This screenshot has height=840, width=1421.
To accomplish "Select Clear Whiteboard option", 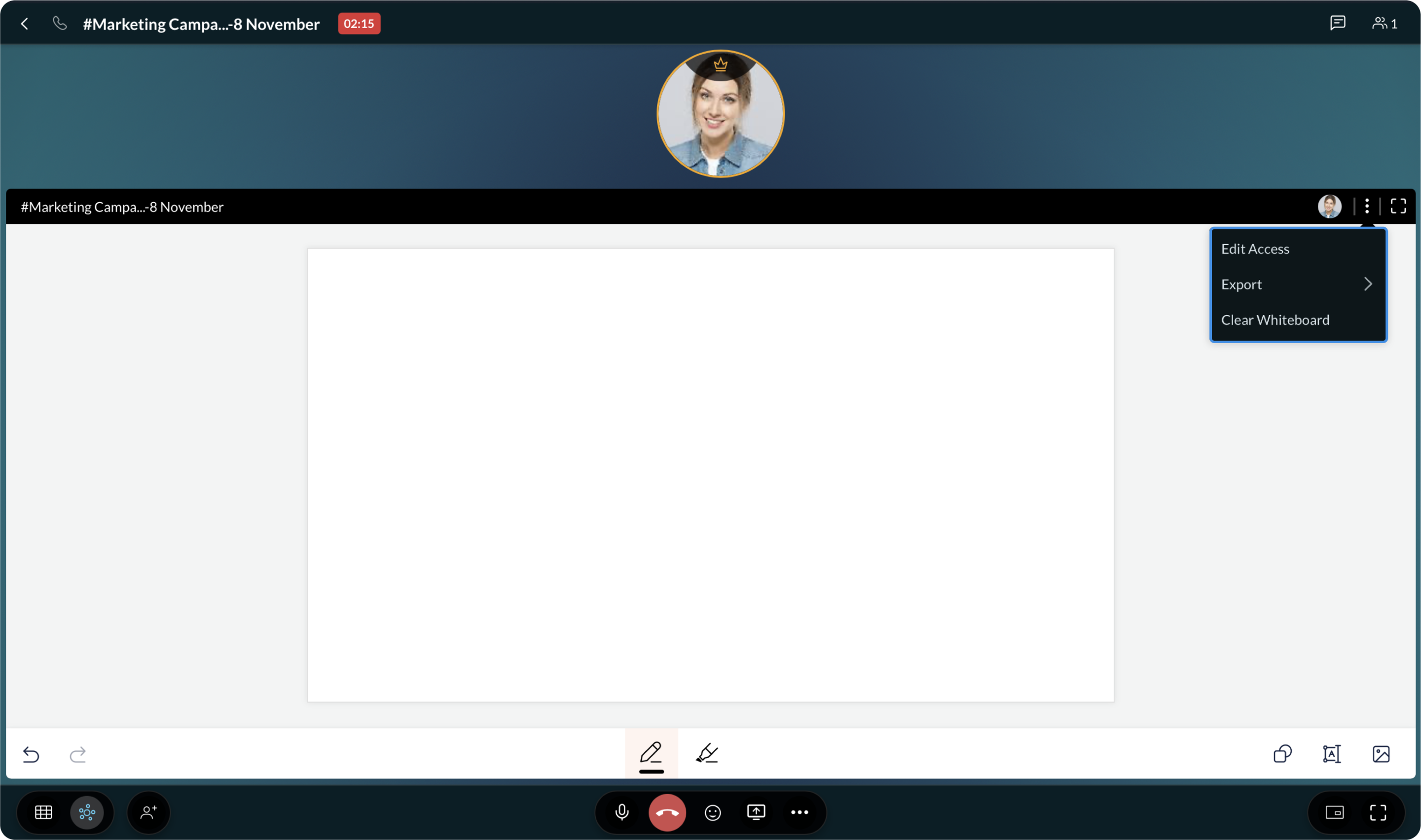I will 1298,320.
